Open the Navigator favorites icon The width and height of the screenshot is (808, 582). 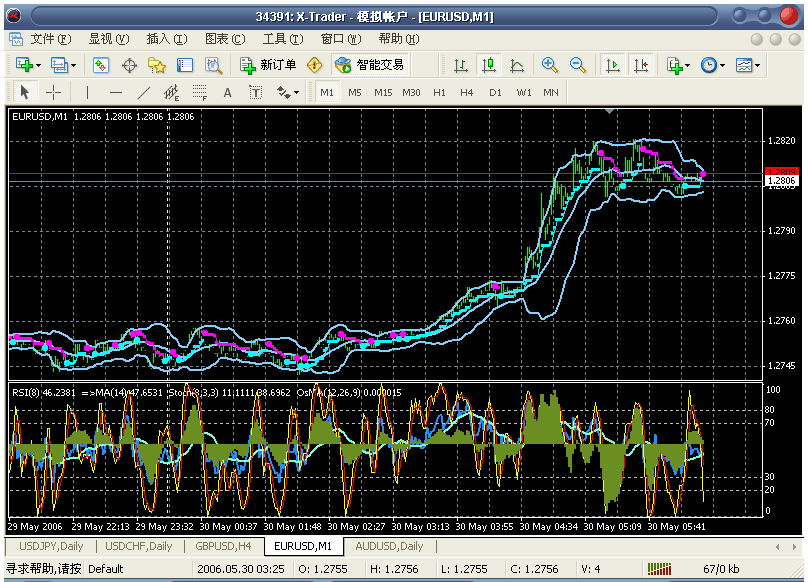click(157, 65)
